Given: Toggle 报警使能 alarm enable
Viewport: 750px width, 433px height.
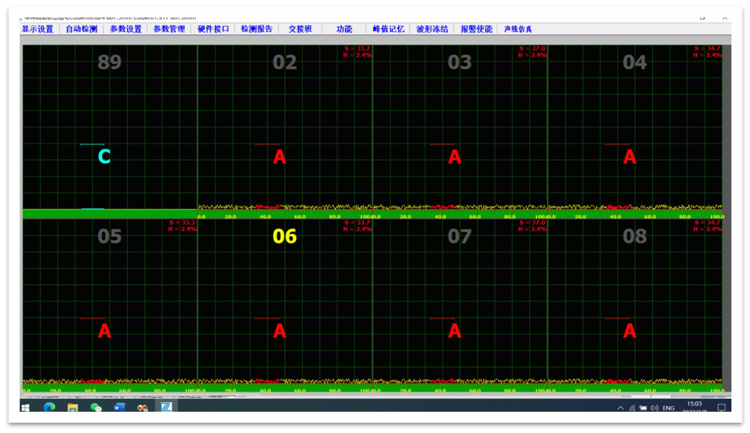Looking at the screenshot, I should click(476, 29).
